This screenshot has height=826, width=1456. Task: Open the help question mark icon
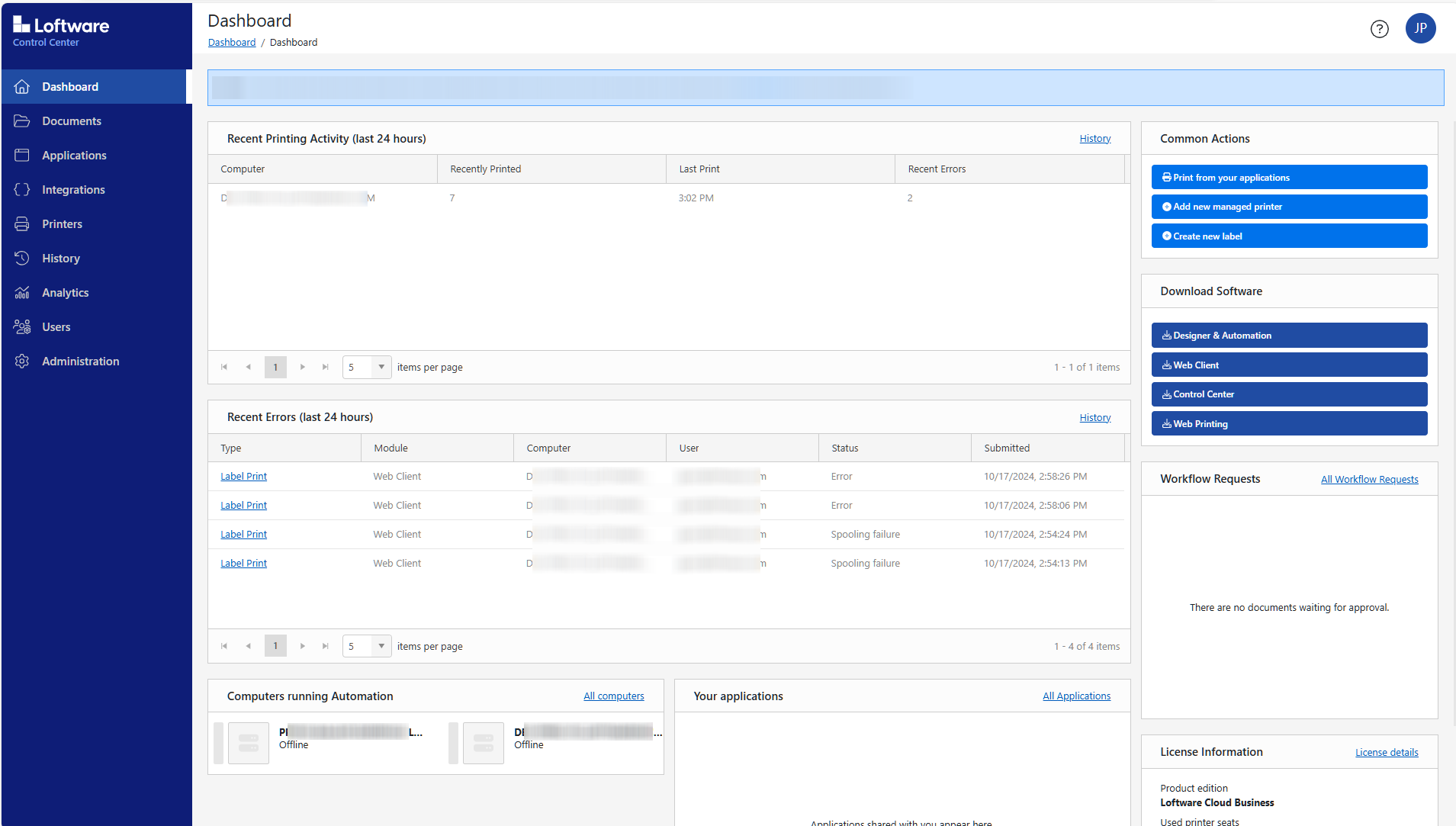[x=1379, y=29]
